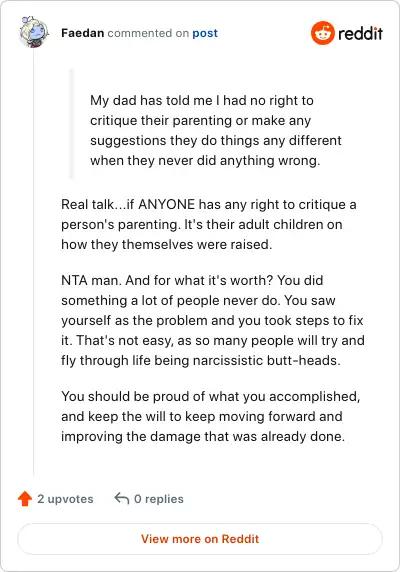
Task: Click the reddit wordmark text
Action: click(360, 33)
